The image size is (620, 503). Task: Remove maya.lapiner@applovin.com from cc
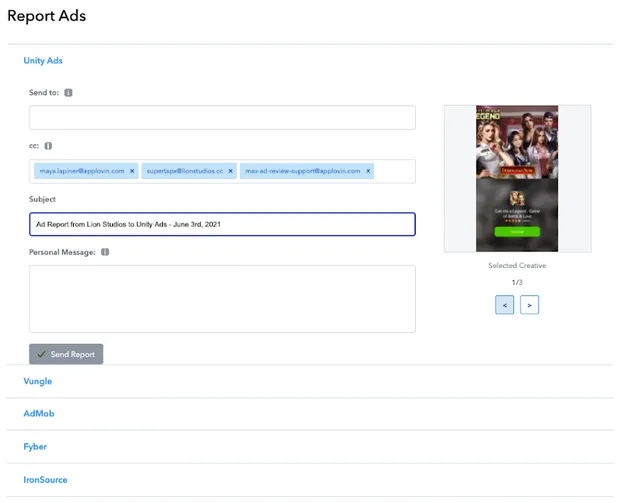pyautogui.click(x=132, y=171)
